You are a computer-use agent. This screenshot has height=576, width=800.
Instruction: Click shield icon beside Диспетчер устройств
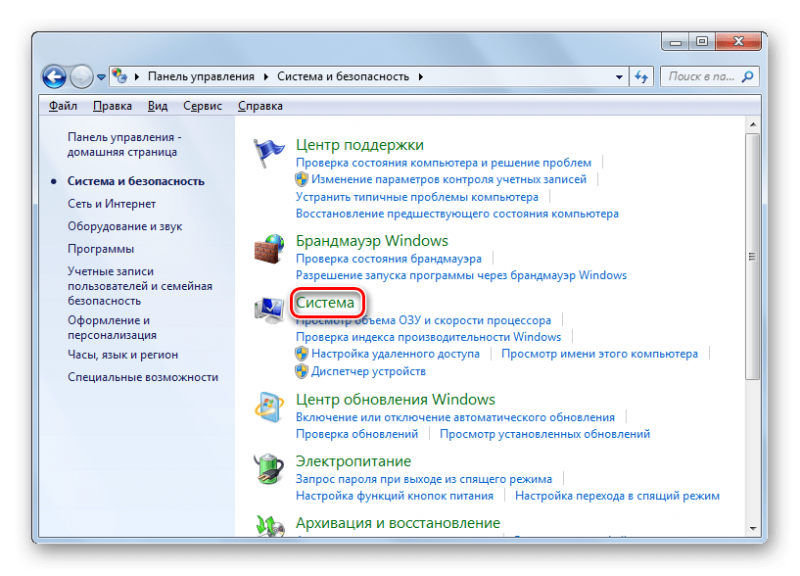click(x=302, y=371)
